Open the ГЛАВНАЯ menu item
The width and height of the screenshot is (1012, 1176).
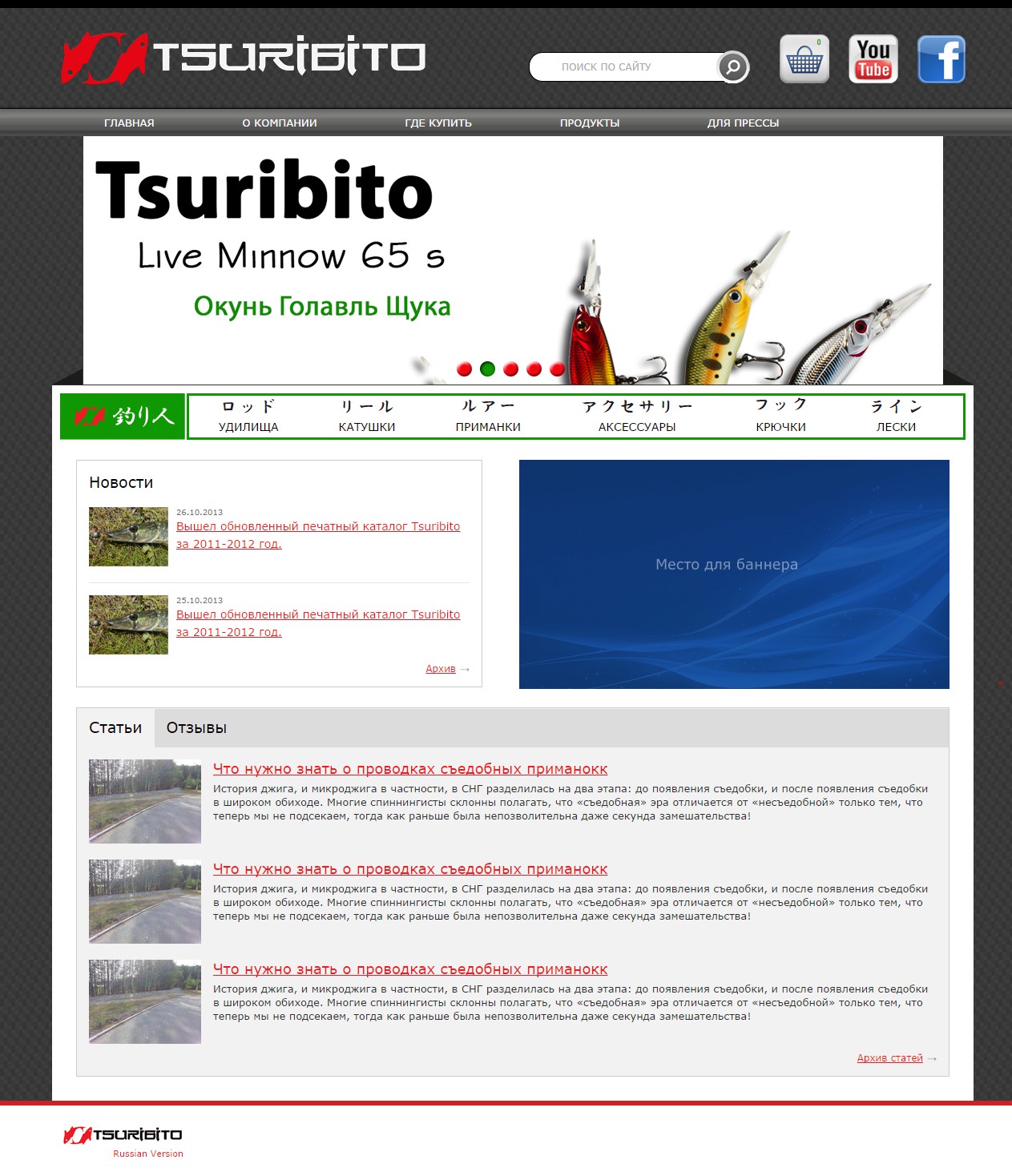point(129,123)
